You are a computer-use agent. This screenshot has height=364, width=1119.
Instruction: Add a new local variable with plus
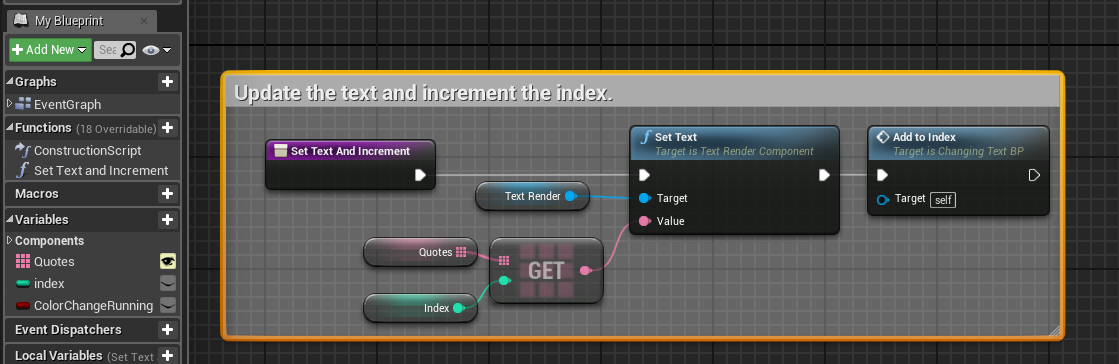168,355
